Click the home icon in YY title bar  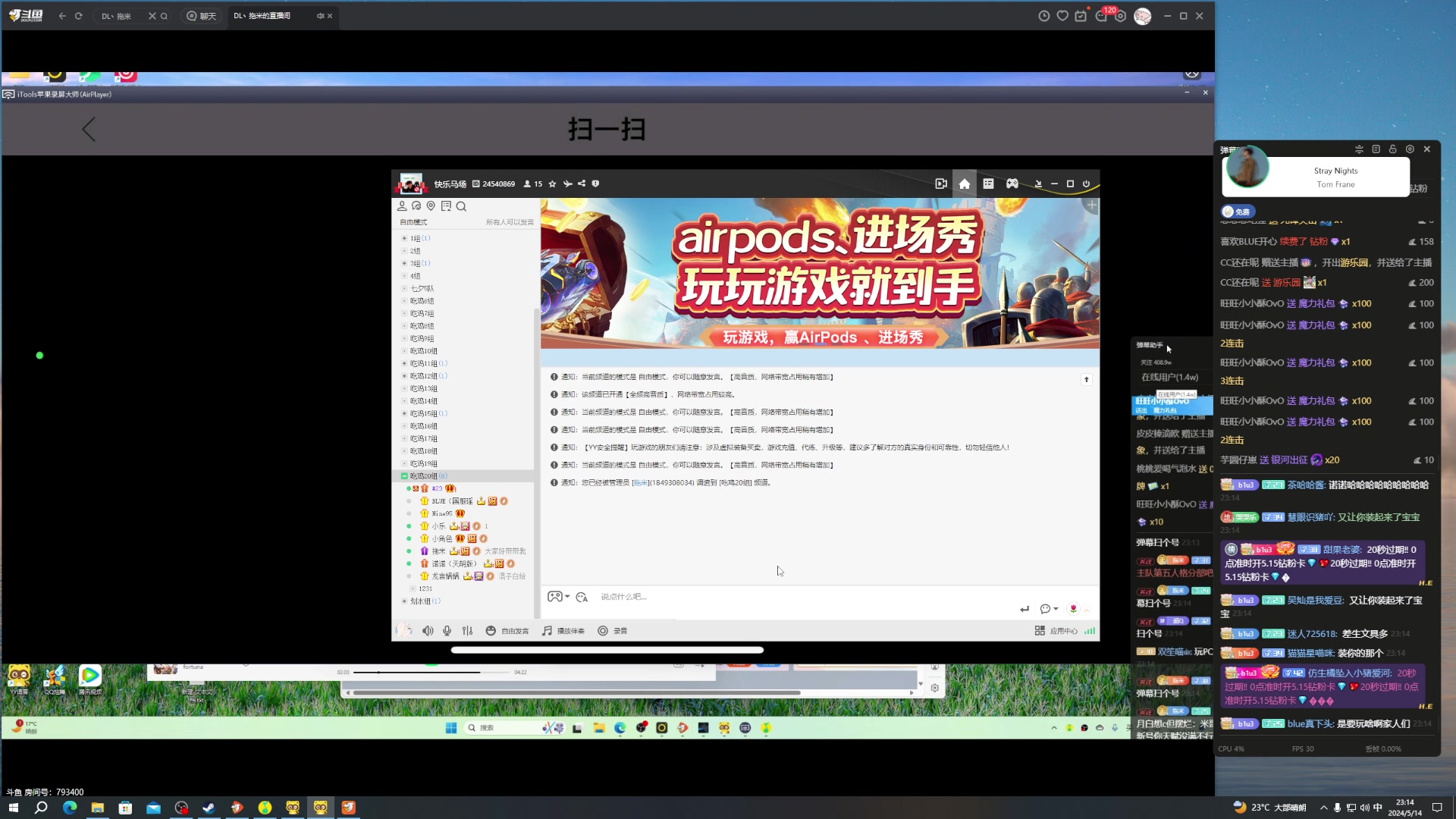(964, 184)
